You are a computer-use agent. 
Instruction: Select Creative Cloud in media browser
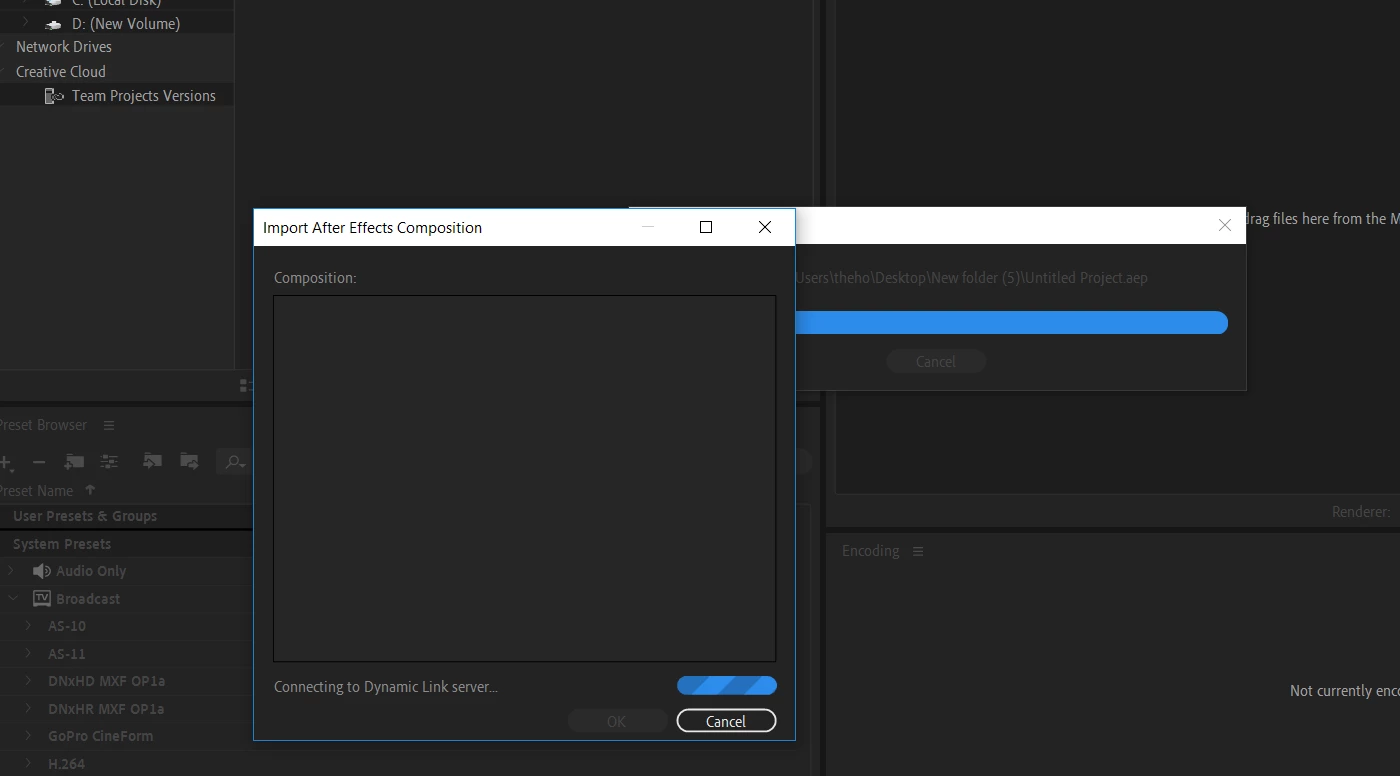click(61, 72)
